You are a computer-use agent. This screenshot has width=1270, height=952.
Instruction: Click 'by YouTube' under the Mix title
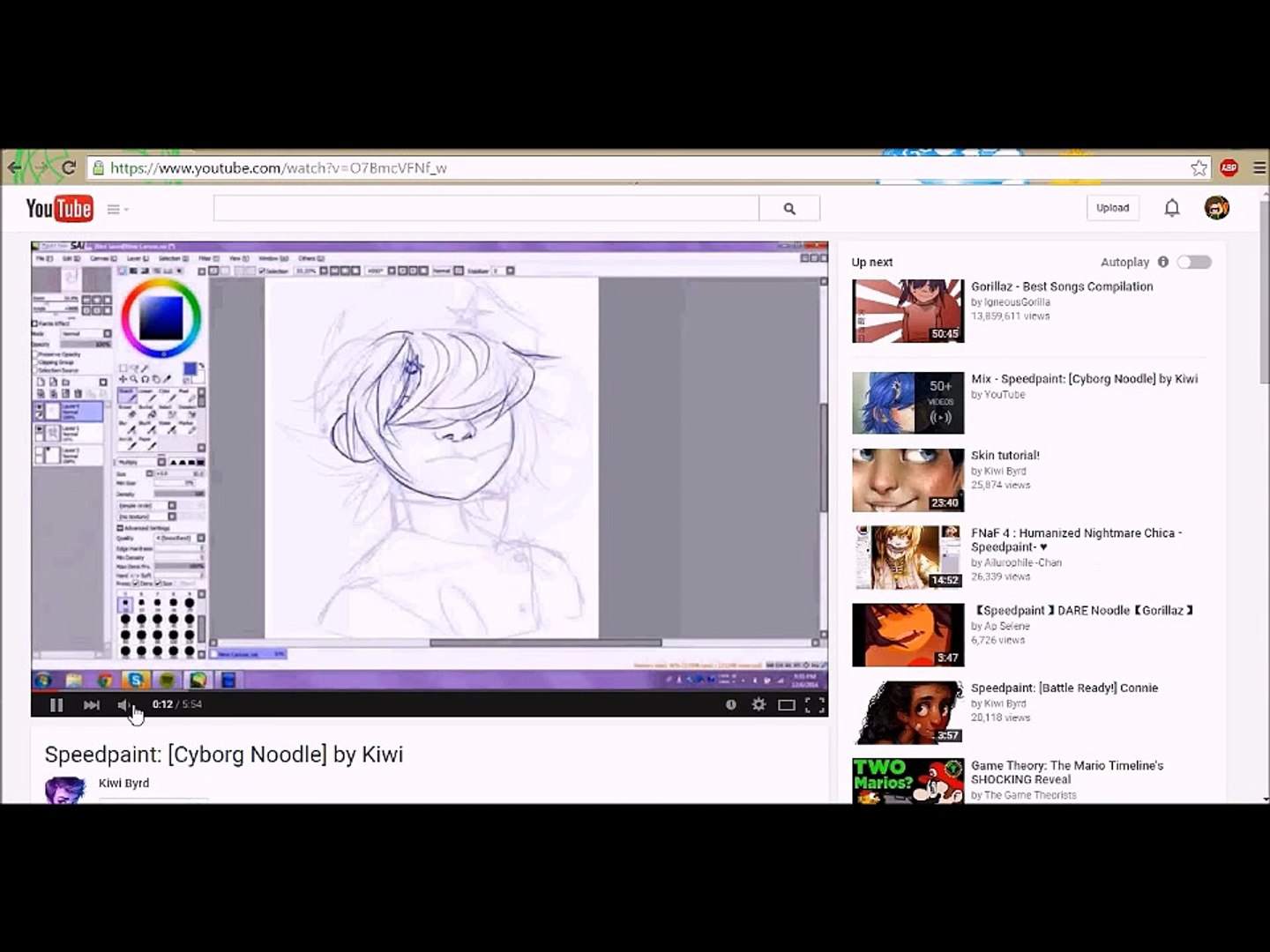pos(998,394)
